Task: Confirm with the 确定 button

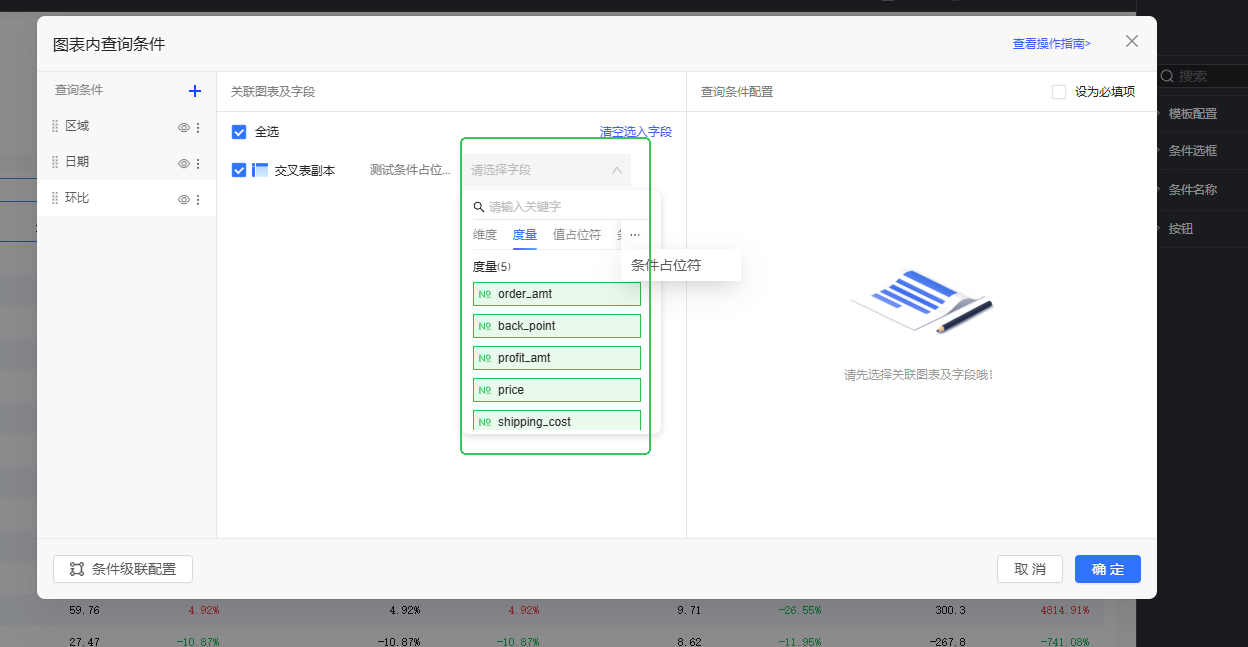Action: [x=1108, y=569]
